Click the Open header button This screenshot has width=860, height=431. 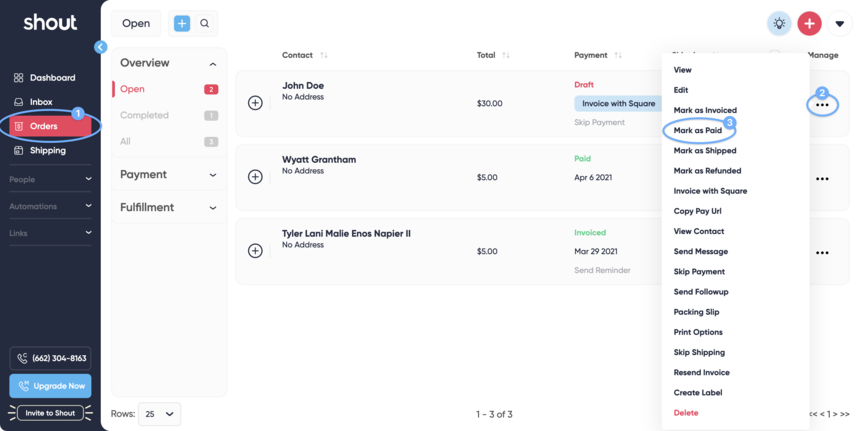136,24
